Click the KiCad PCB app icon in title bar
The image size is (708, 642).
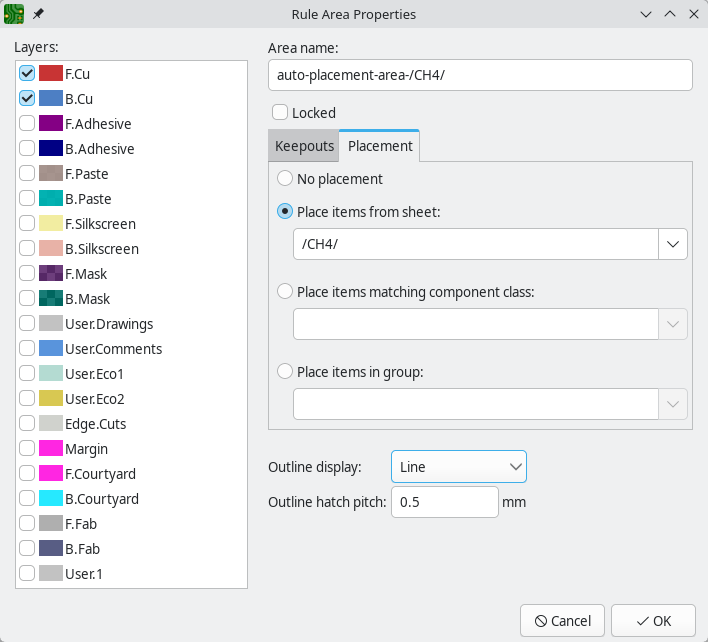coord(14,14)
